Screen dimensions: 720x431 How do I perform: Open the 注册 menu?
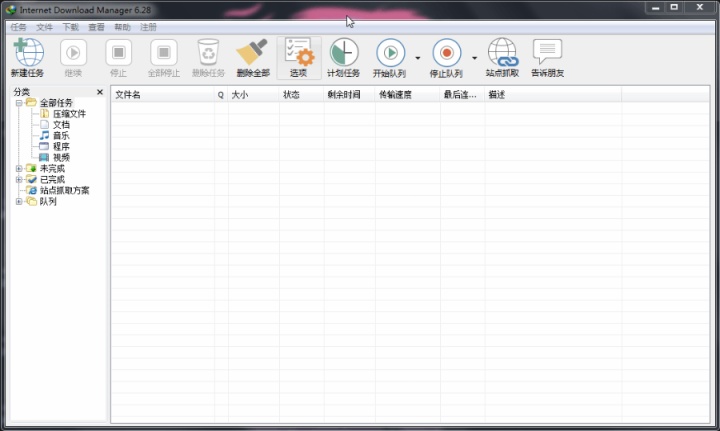[148, 27]
